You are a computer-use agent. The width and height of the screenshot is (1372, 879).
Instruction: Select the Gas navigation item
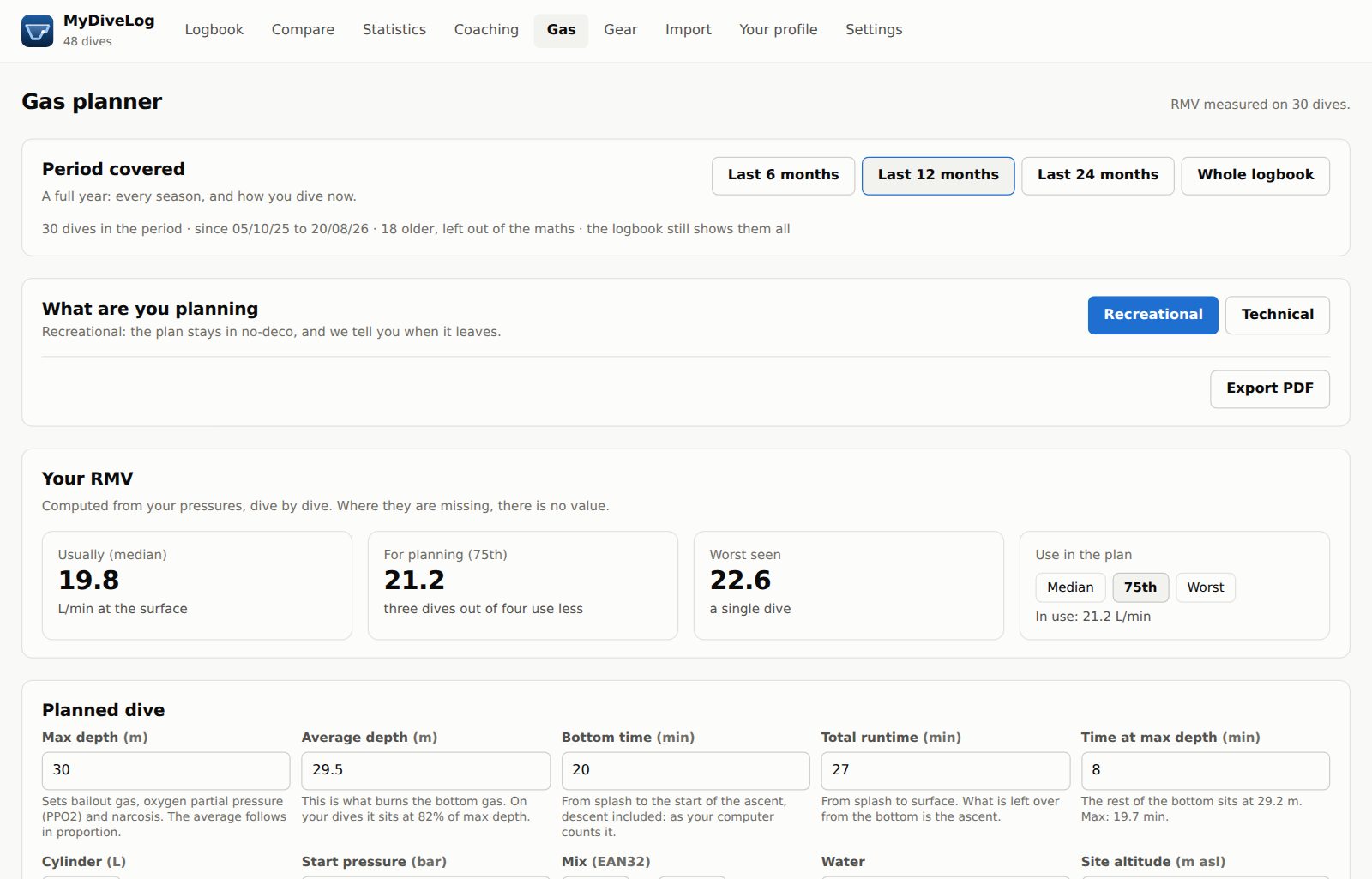pos(561,30)
